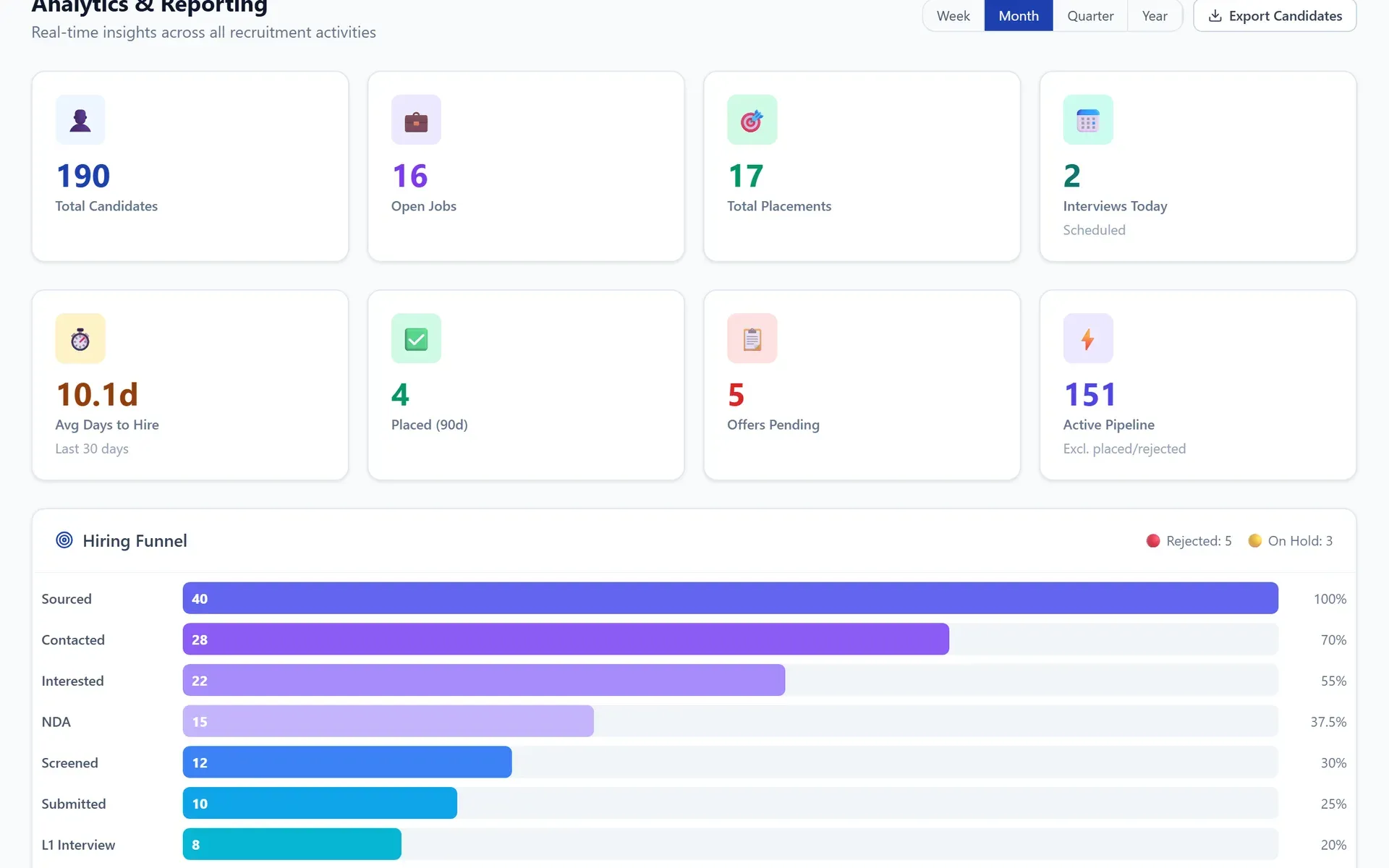
Task: Click the Submitted stage label
Action: 74,804
